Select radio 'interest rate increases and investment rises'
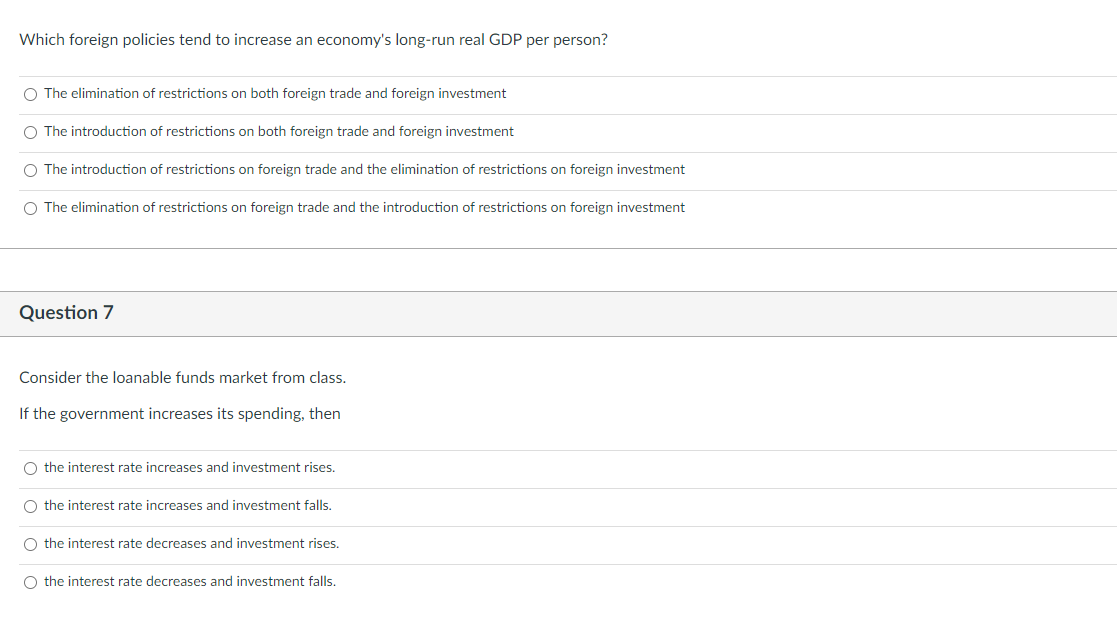The height and width of the screenshot is (620, 1117). click(32, 468)
